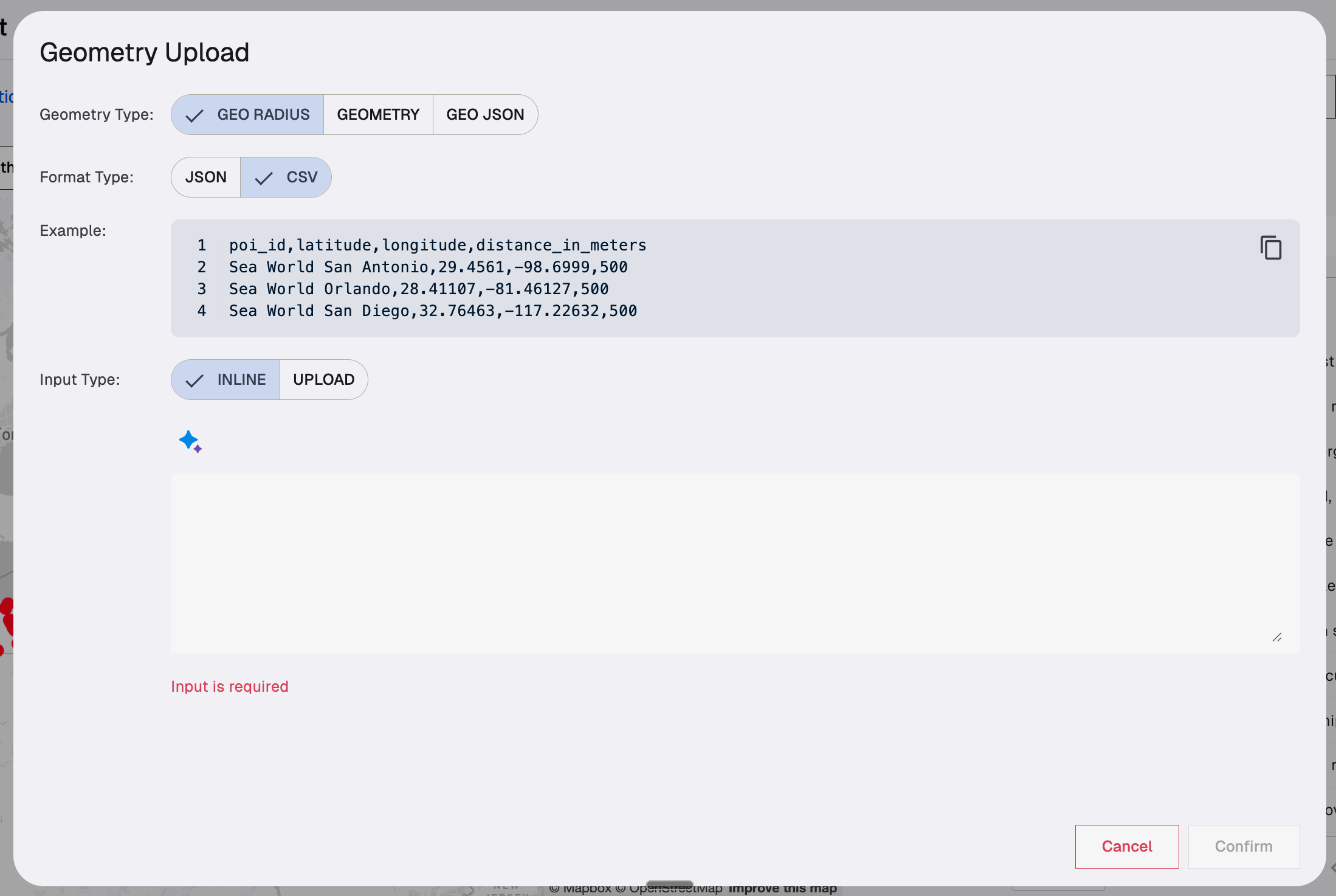Switch geometry type to GEOMETRY
1336x896 pixels.
pyautogui.click(x=378, y=115)
